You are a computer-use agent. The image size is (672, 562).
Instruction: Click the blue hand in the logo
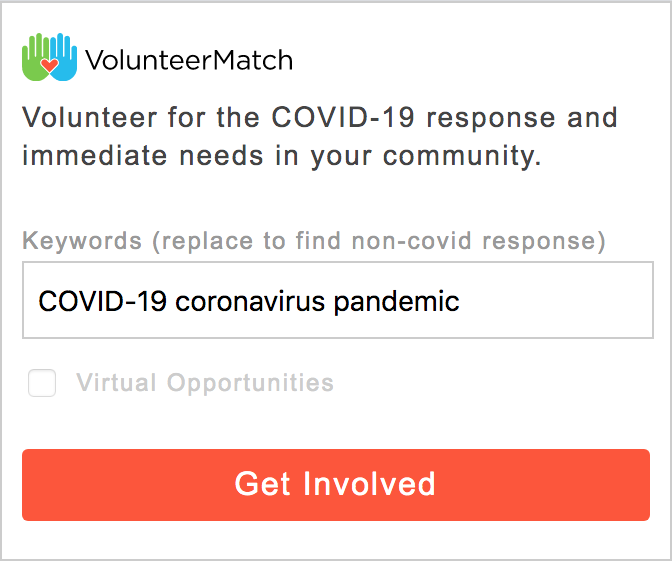tap(64, 57)
